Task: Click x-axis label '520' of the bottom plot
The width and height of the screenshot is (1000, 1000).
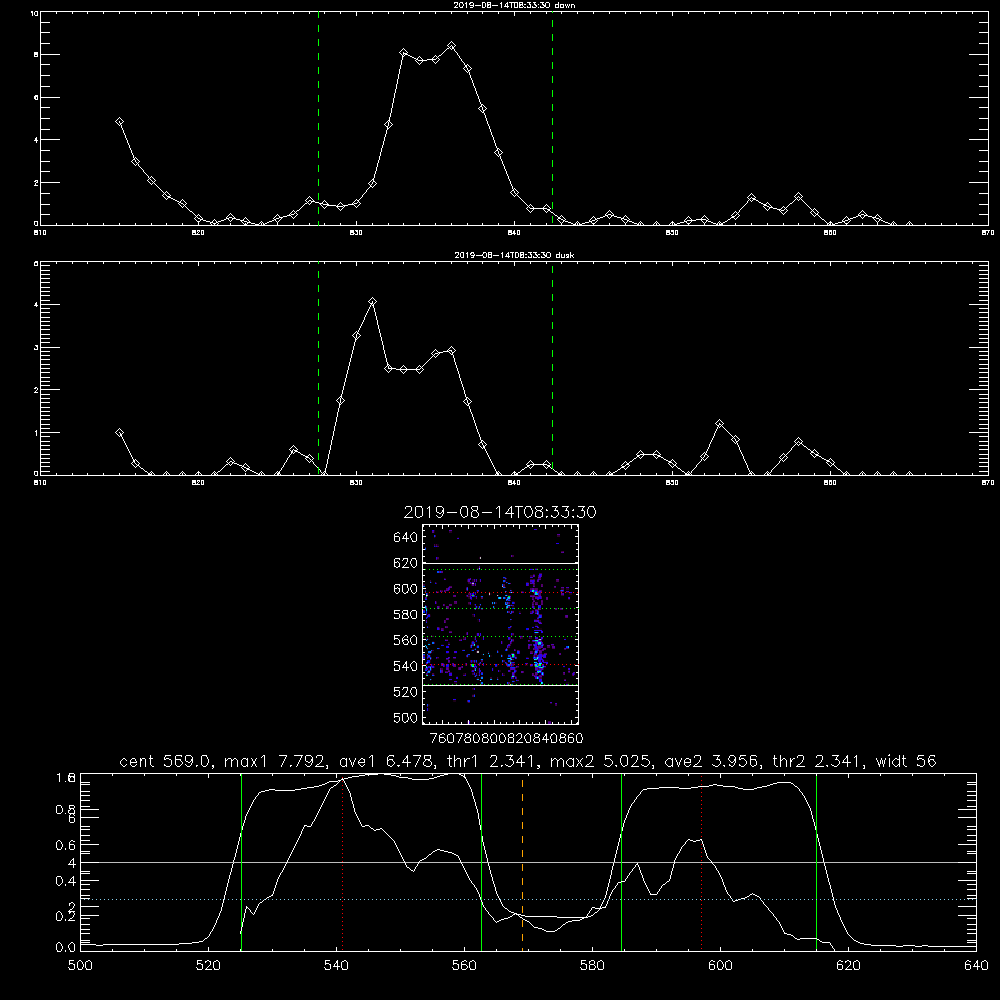Action: point(209,966)
